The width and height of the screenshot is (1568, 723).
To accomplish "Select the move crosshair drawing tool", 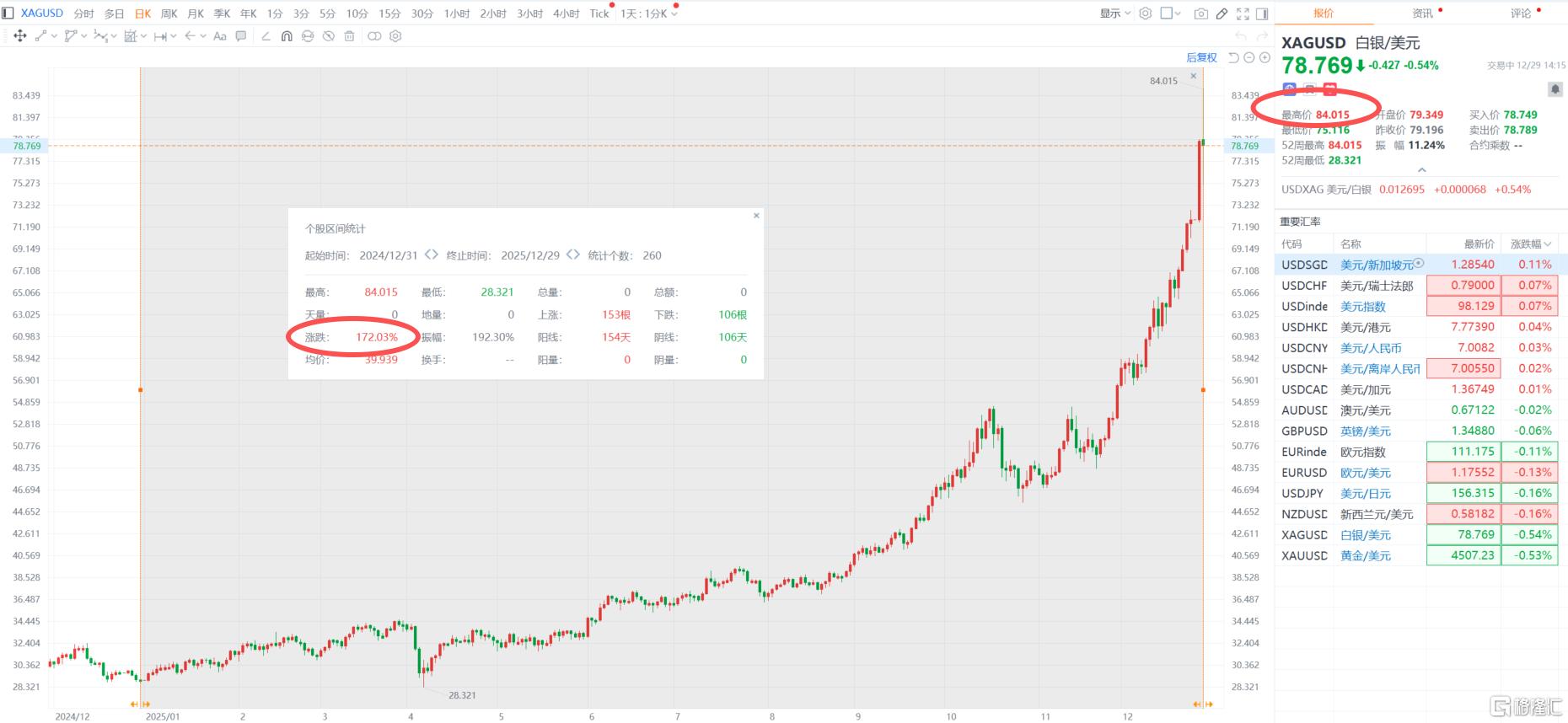I will (x=20, y=36).
